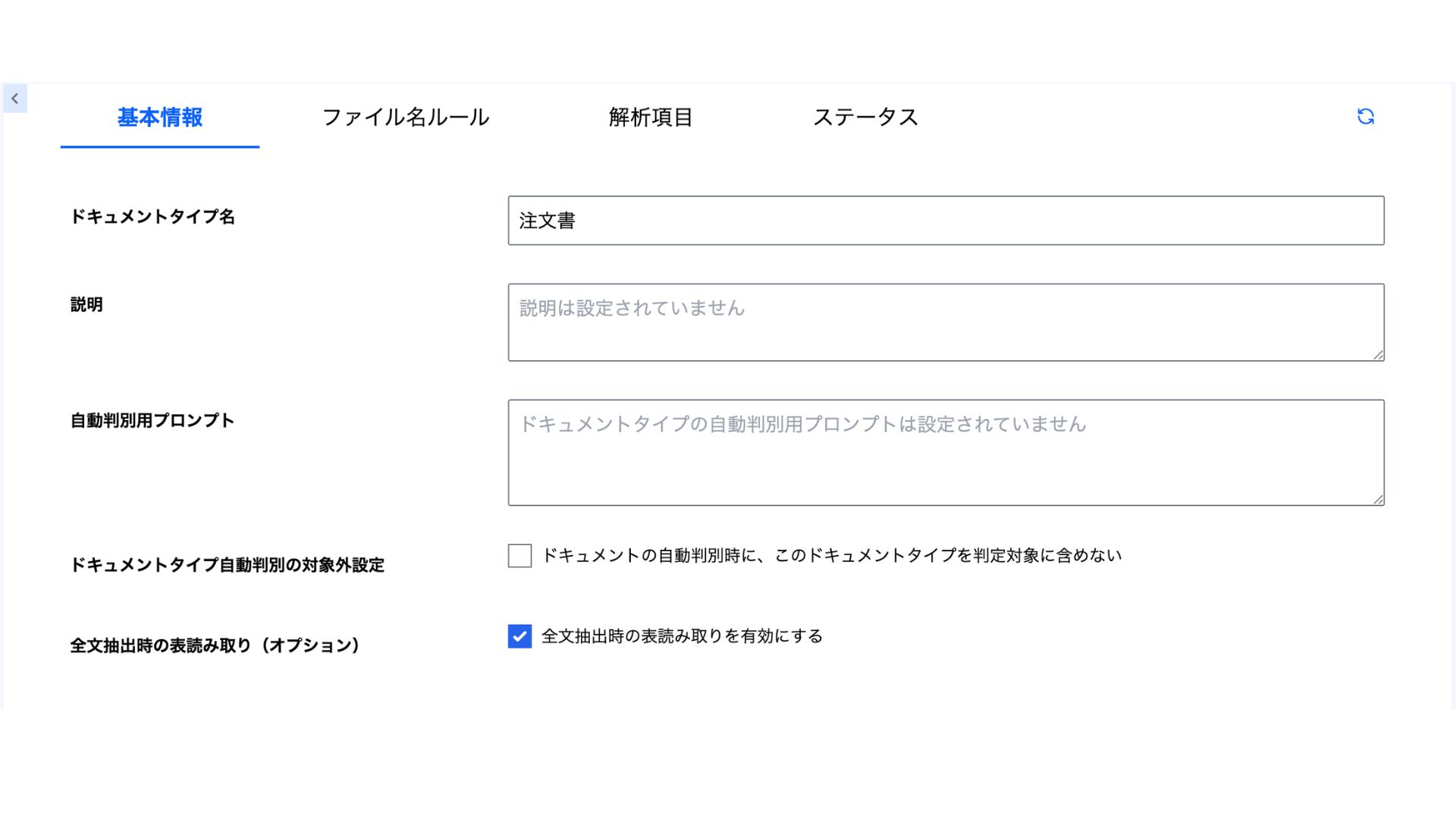Image resolution: width=1456 pixels, height=819 pixels.
Task: Click the 全文抽出時の表読み取り（オプション） label
Action: (x=215, y=645)
